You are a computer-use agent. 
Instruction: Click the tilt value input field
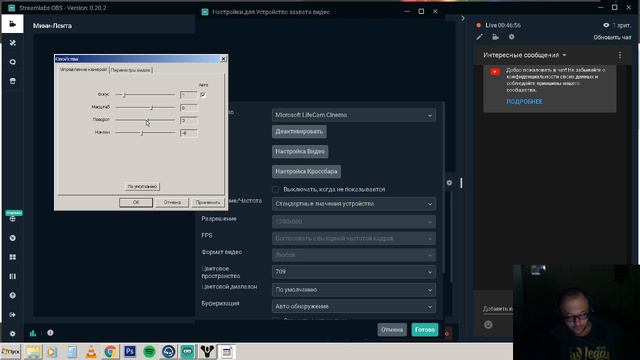(189, 133)
